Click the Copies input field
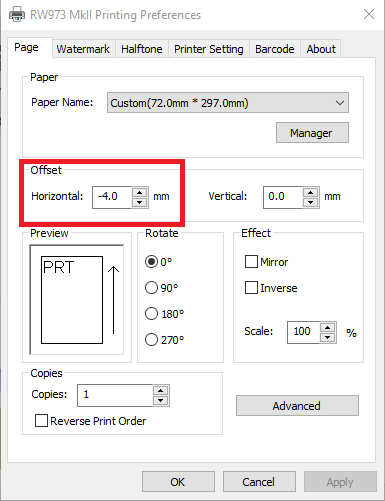385x501 pixels. (115, 395)
